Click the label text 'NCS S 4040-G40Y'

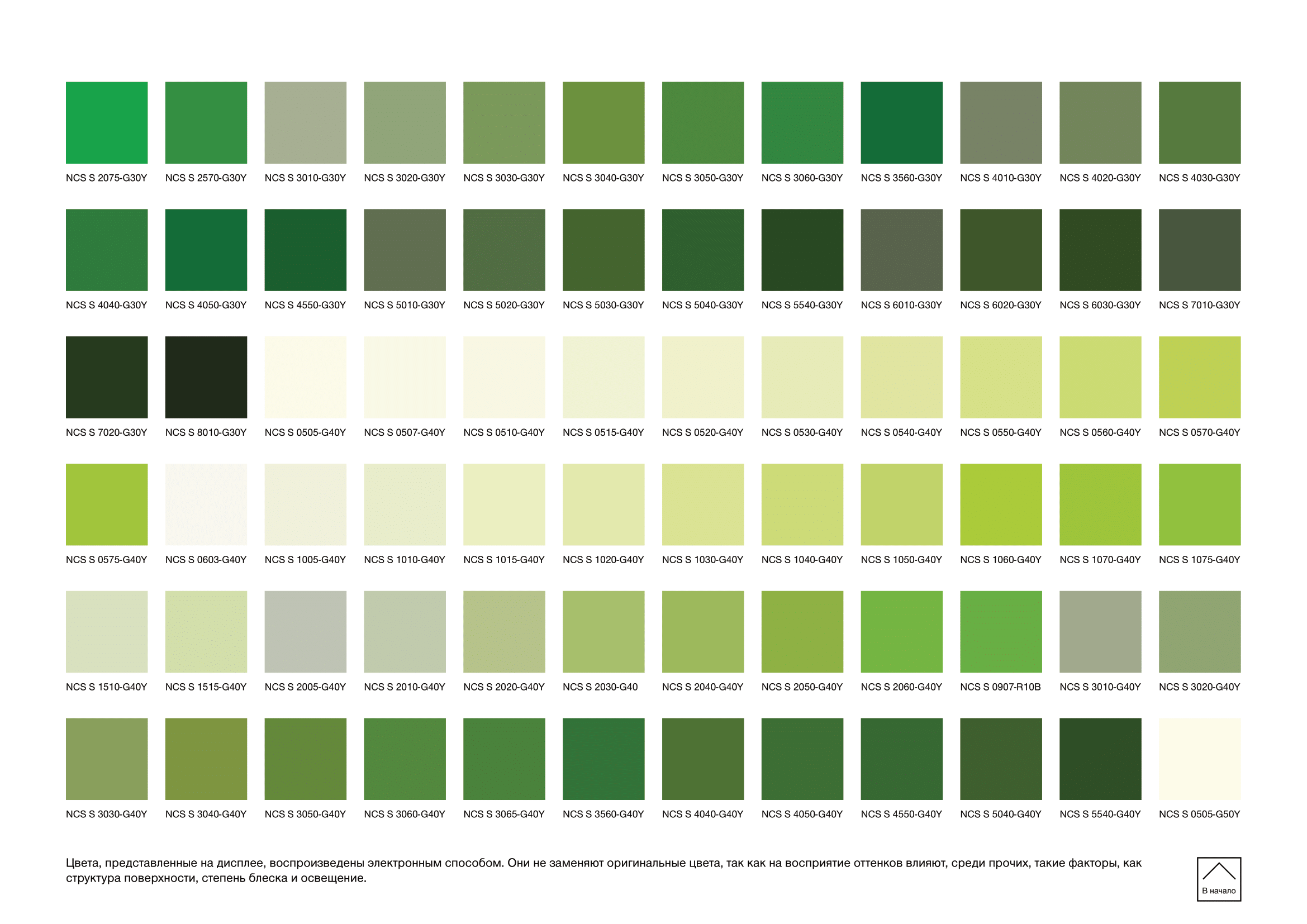[702, 815]
